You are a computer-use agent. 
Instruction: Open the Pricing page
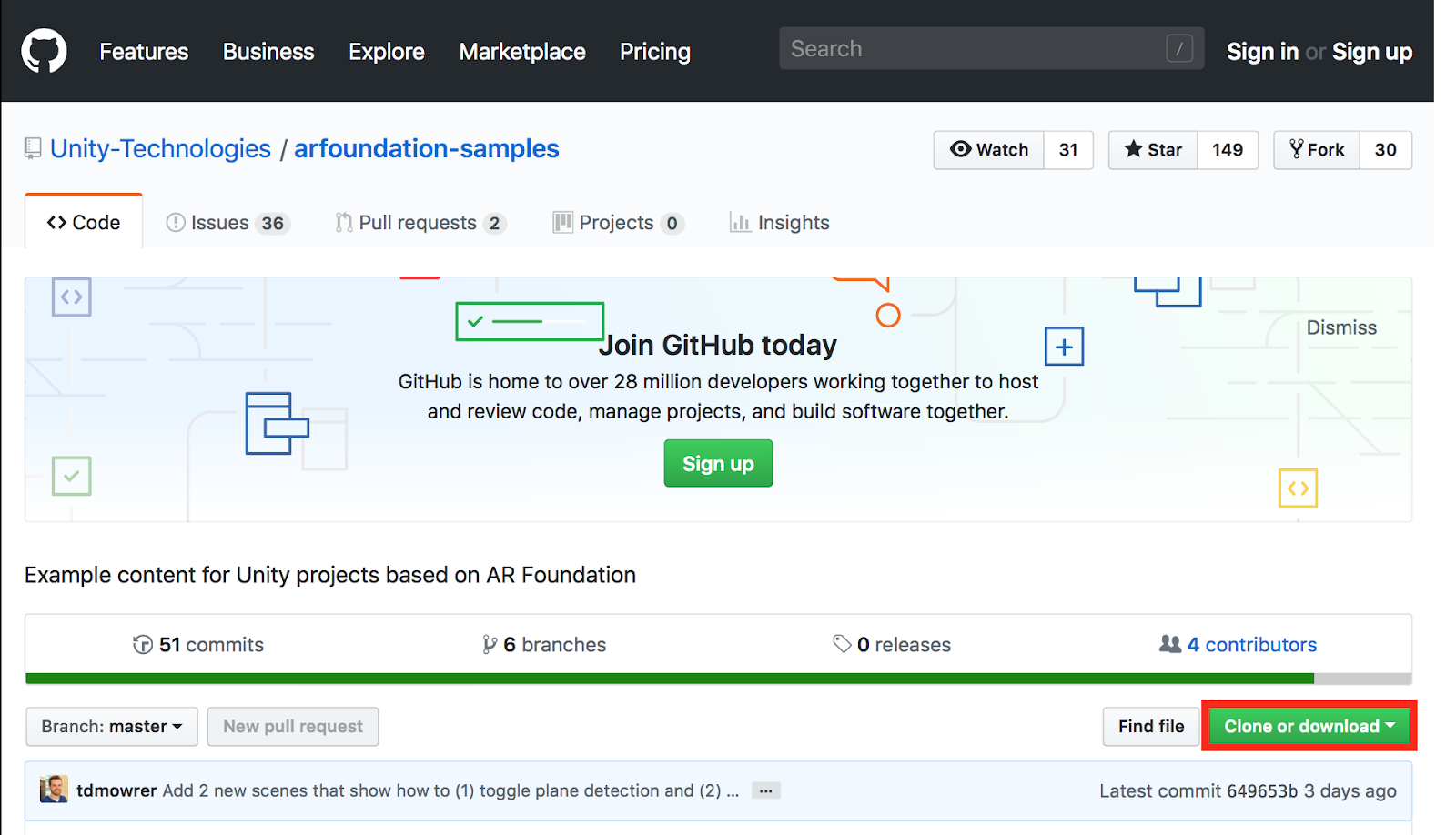click(x=655, y=52)
